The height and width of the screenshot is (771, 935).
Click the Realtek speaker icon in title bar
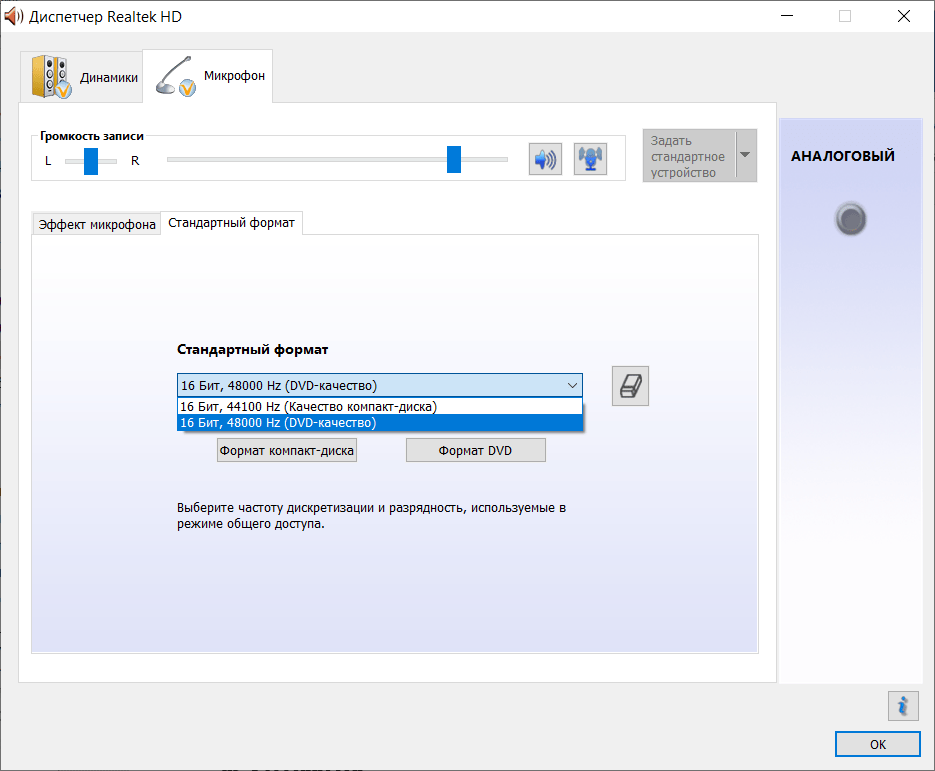(x=14, y=16)
